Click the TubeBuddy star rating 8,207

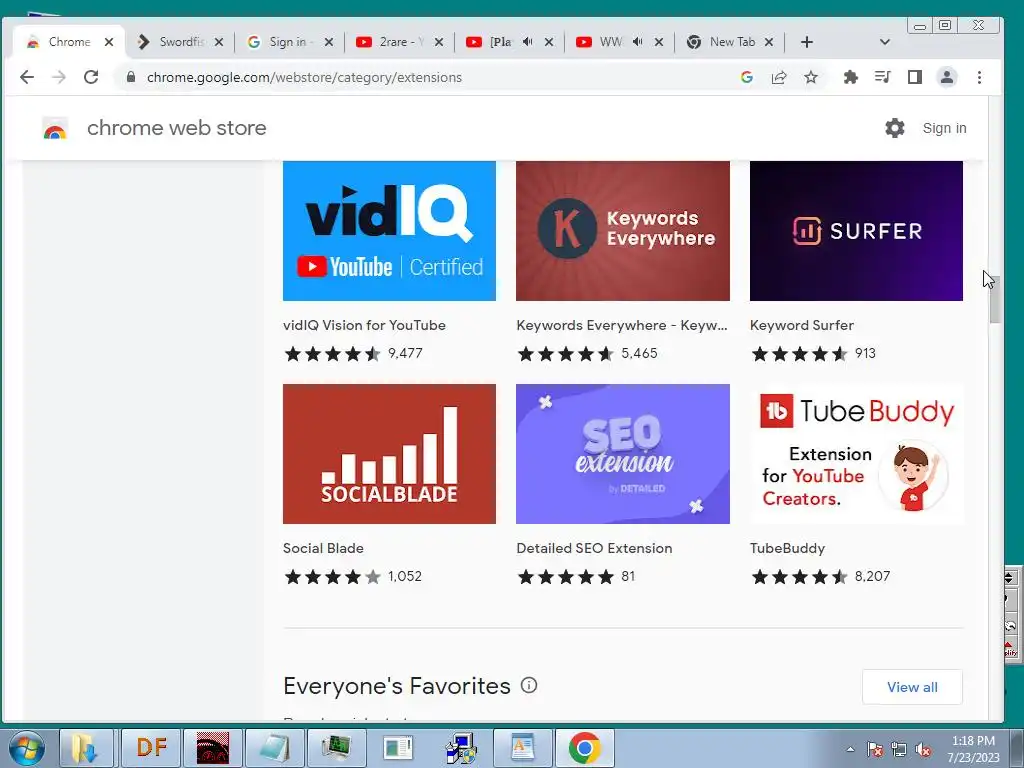pos(820,577)
